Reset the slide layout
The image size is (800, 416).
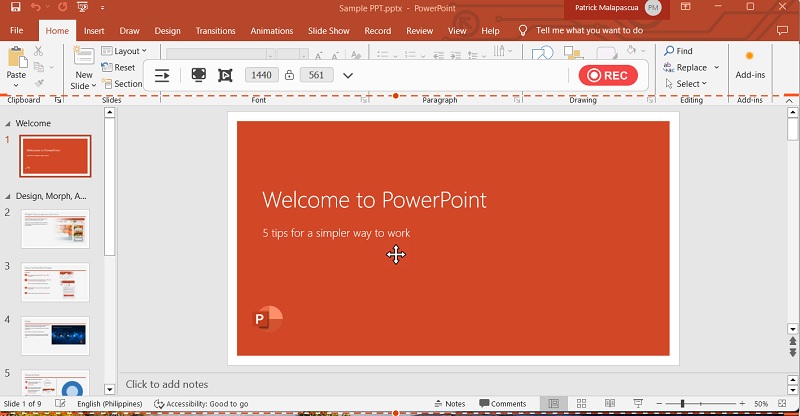click(118, 67)
